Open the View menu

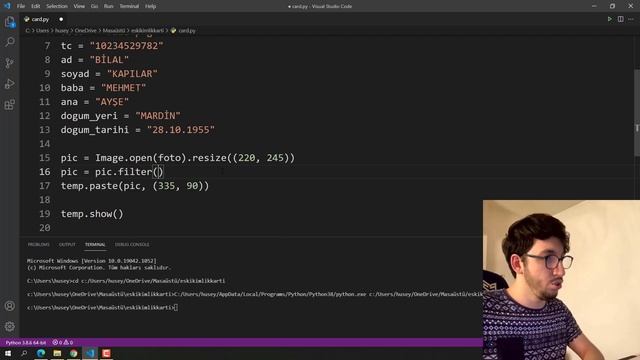[x=79, y=6]
